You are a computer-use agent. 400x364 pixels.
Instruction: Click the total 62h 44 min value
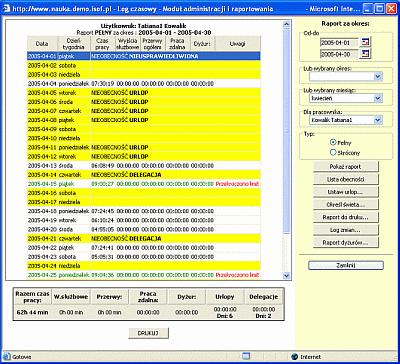coord(32,312)
